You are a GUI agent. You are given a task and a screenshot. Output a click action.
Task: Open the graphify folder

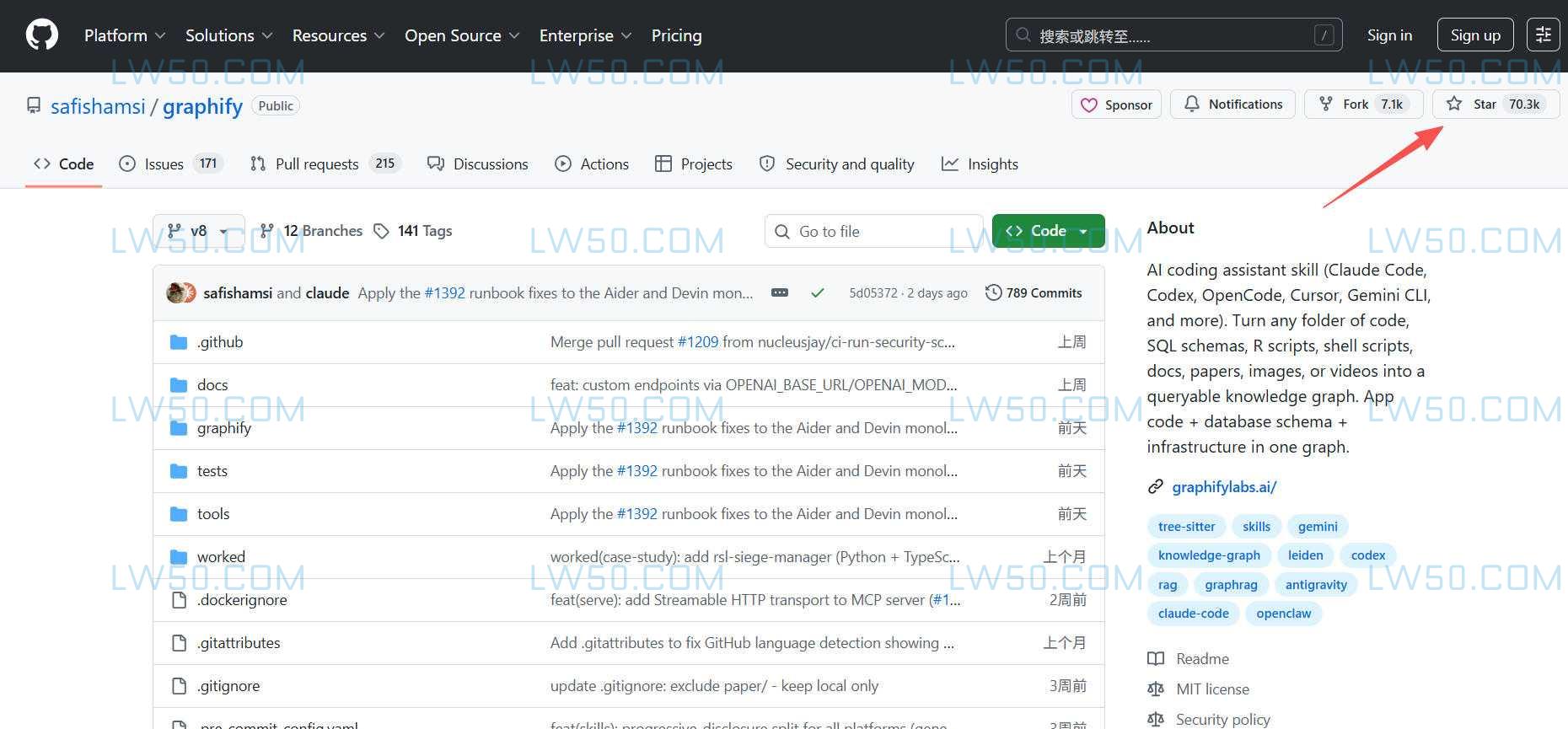point(224,428)
